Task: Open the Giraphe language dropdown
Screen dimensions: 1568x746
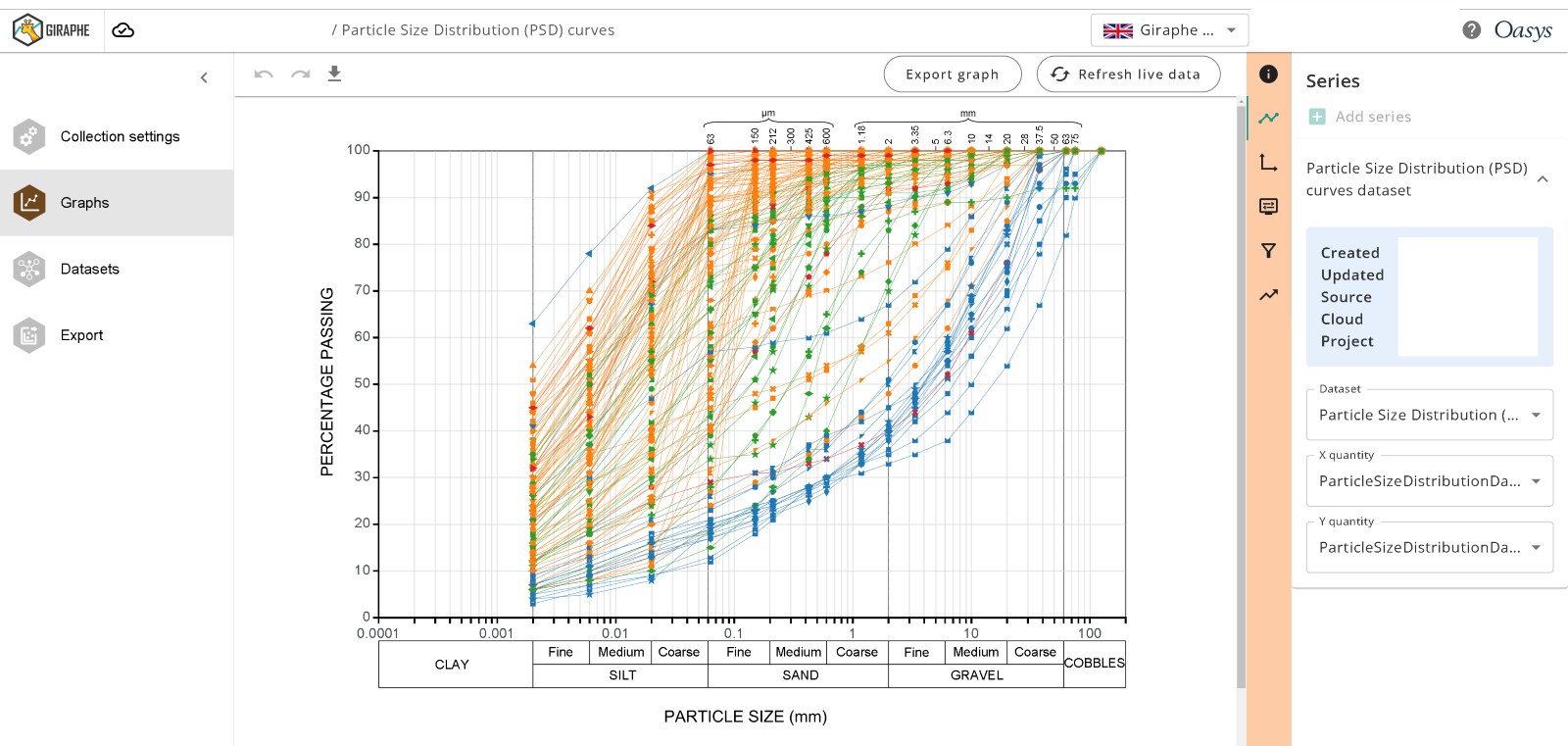Action: (x=1169, y=30)
